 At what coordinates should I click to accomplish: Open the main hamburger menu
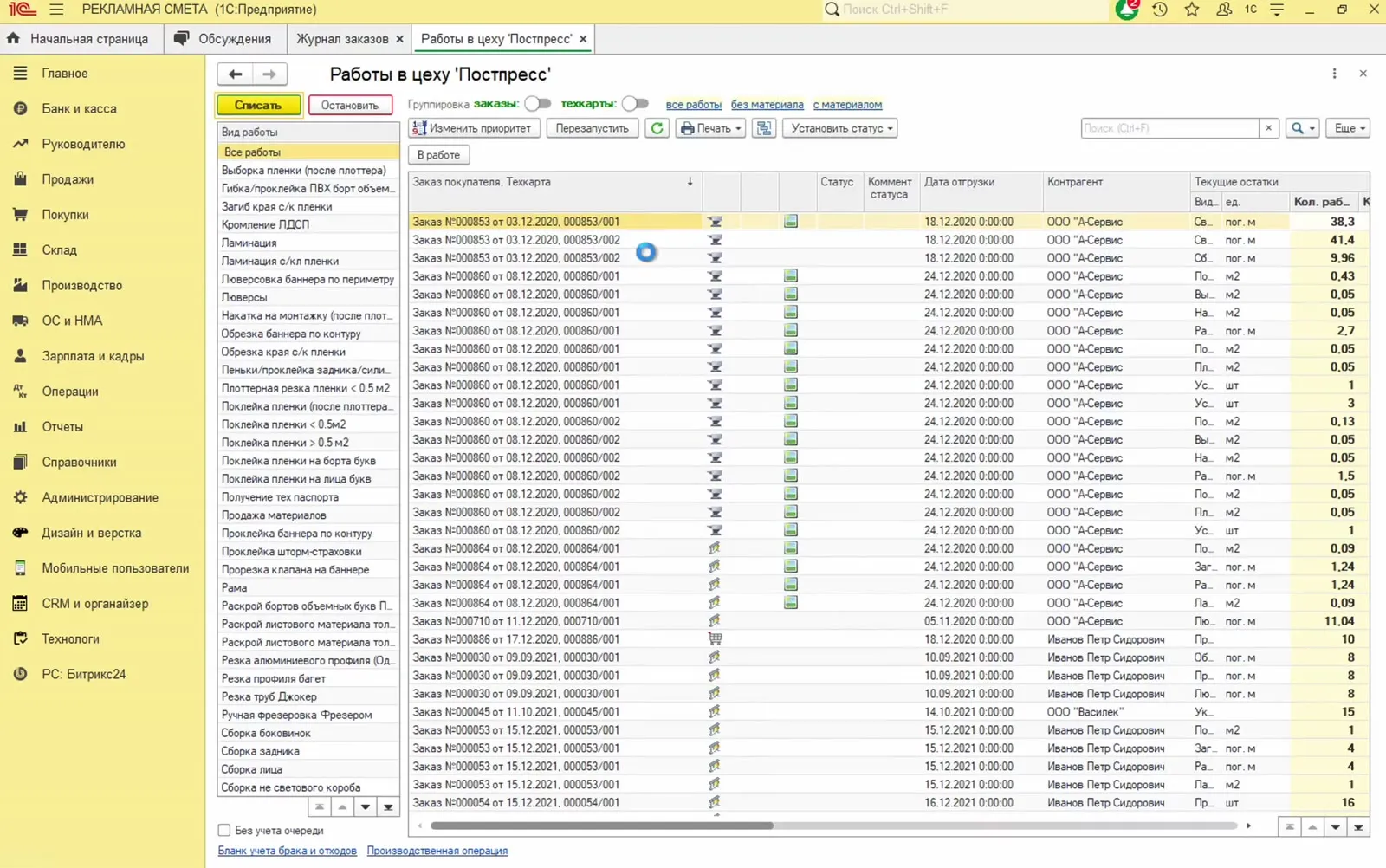click(x=56, y=10)
